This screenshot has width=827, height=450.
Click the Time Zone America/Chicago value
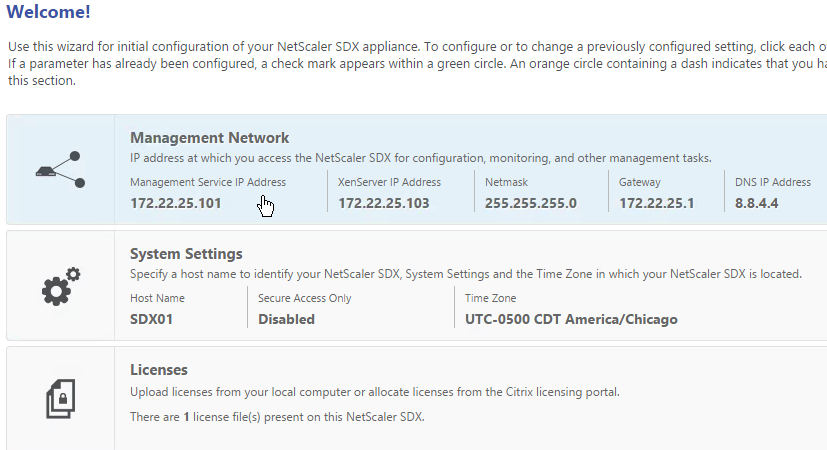[x=571, y=319]
